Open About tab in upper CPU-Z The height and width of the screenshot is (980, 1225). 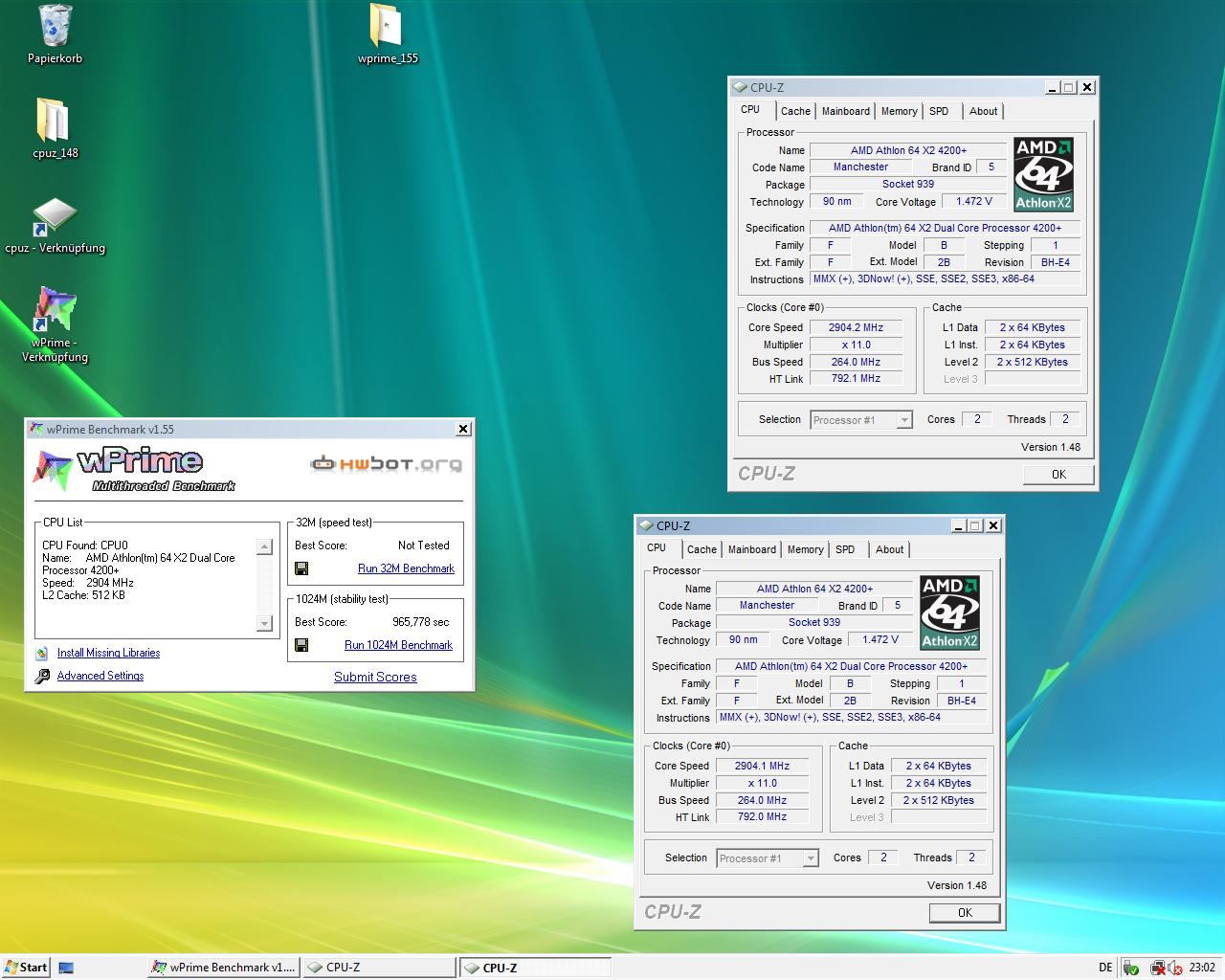click(983, 111)
